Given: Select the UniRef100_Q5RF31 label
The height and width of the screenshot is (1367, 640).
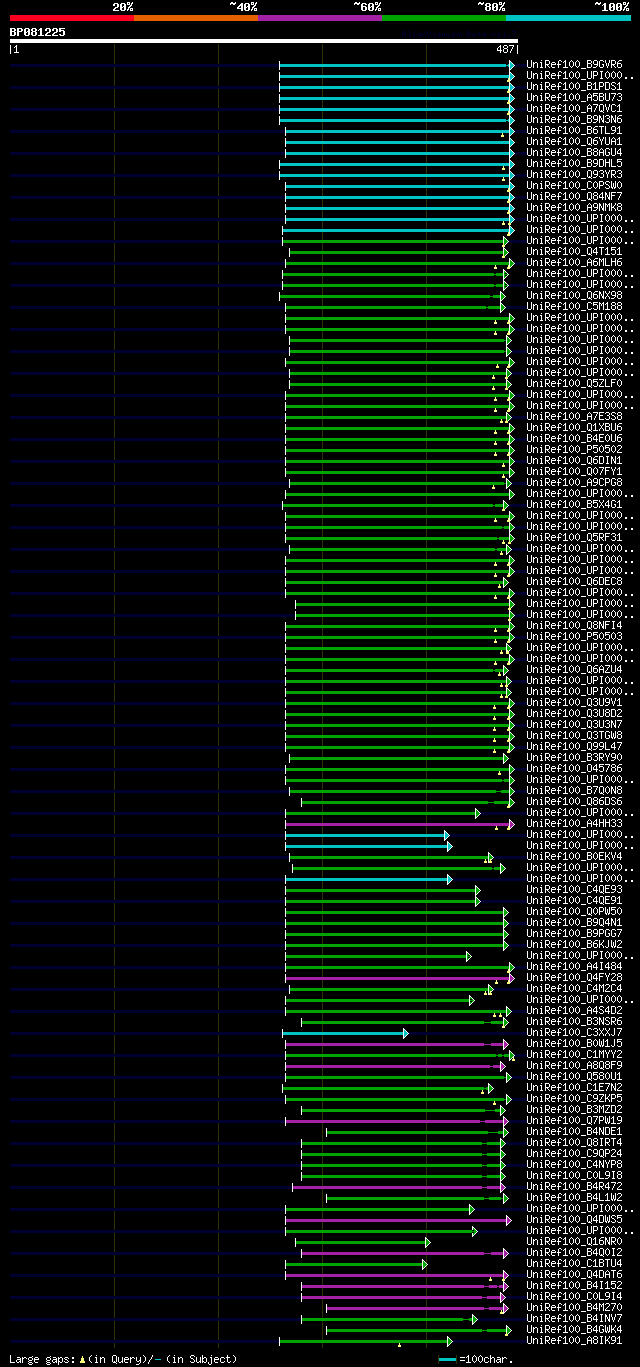Looking at the screenshot, I should 573,537.
